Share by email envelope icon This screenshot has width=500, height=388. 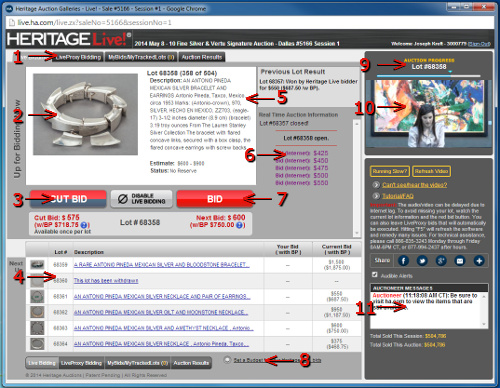[x=460, y=261]
